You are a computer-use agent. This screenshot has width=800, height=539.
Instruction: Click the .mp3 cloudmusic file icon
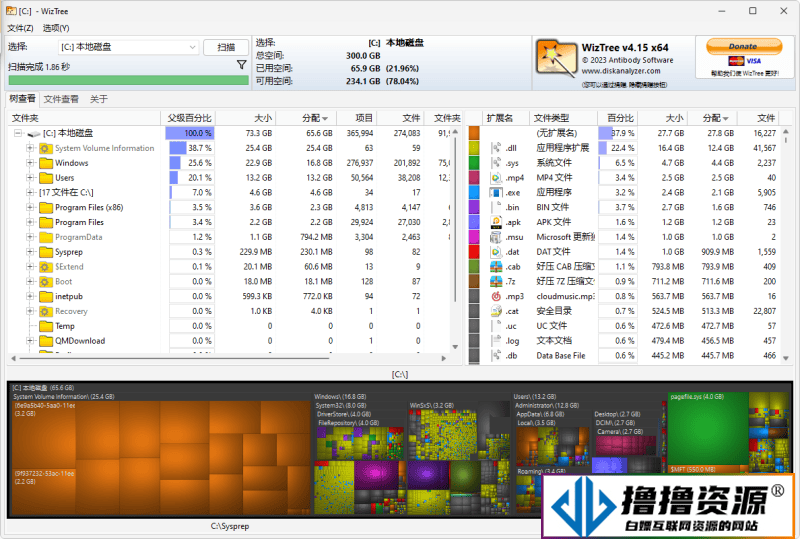tap(496, 296)
